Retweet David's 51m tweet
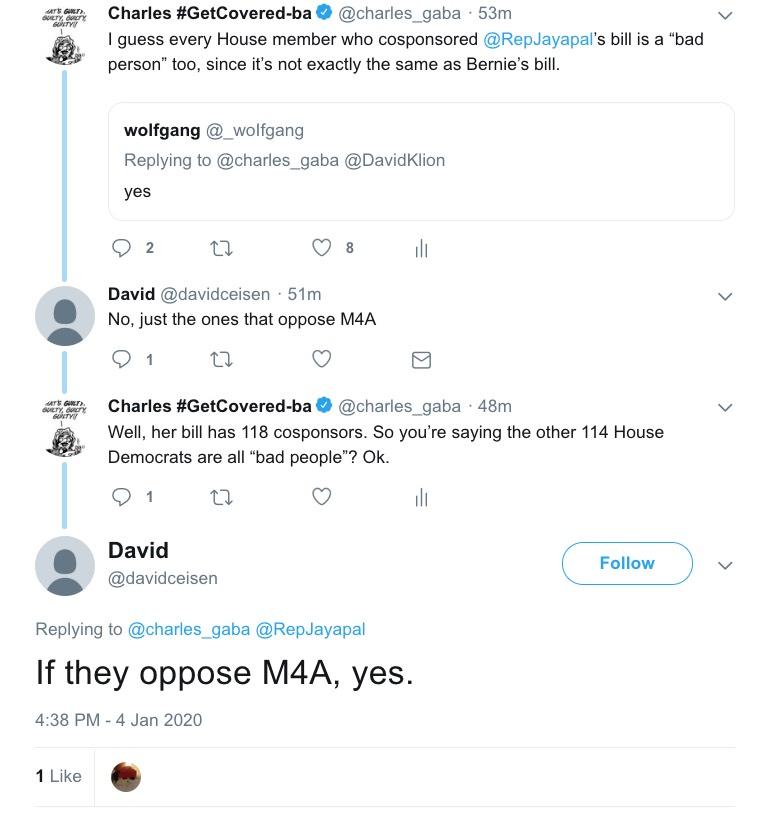Image resolution: width=772 pixels, height=817 pixels. 221,359
